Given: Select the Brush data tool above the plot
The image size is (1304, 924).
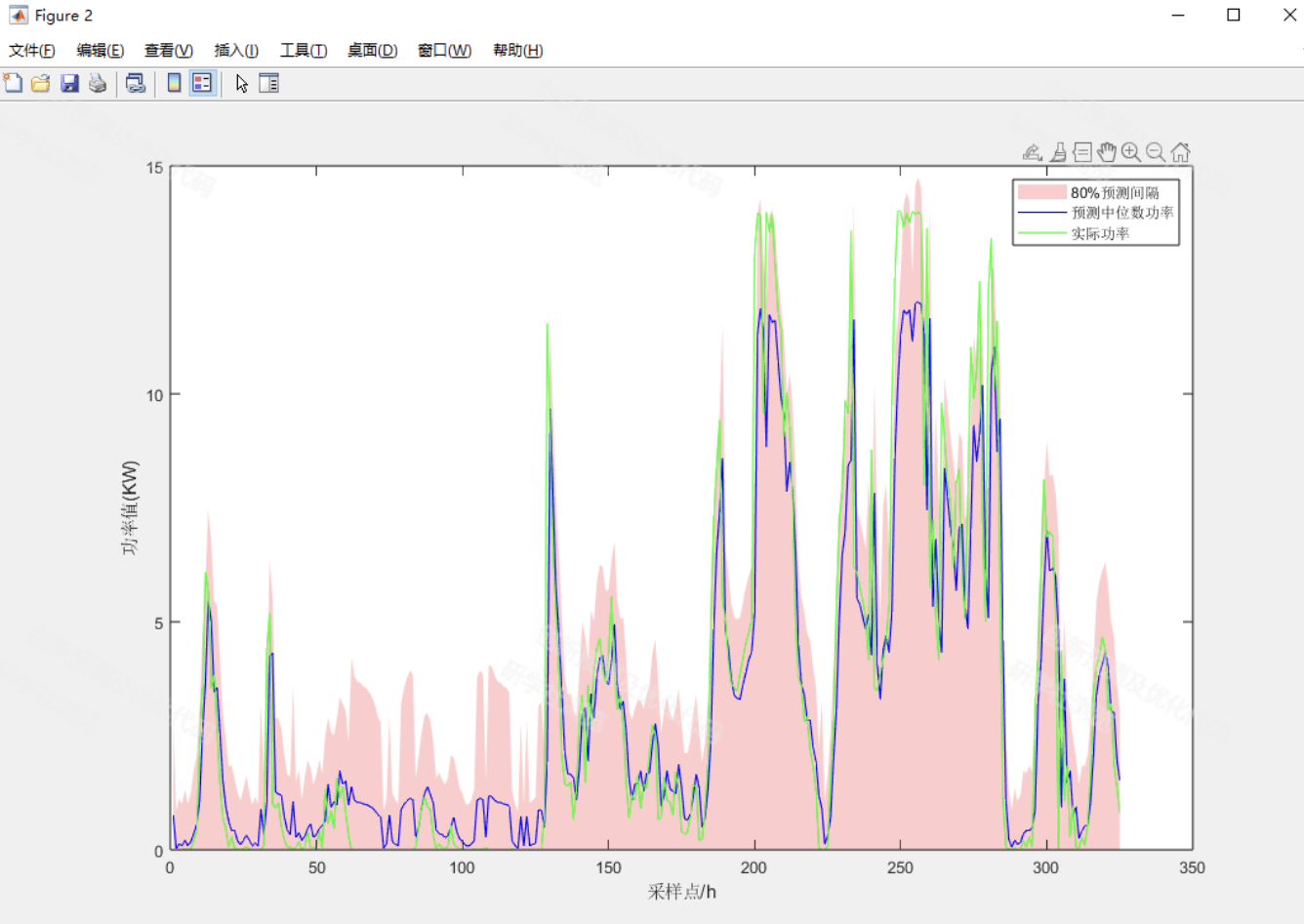Looking at the screenshot, I should (x=1058, y=152).
